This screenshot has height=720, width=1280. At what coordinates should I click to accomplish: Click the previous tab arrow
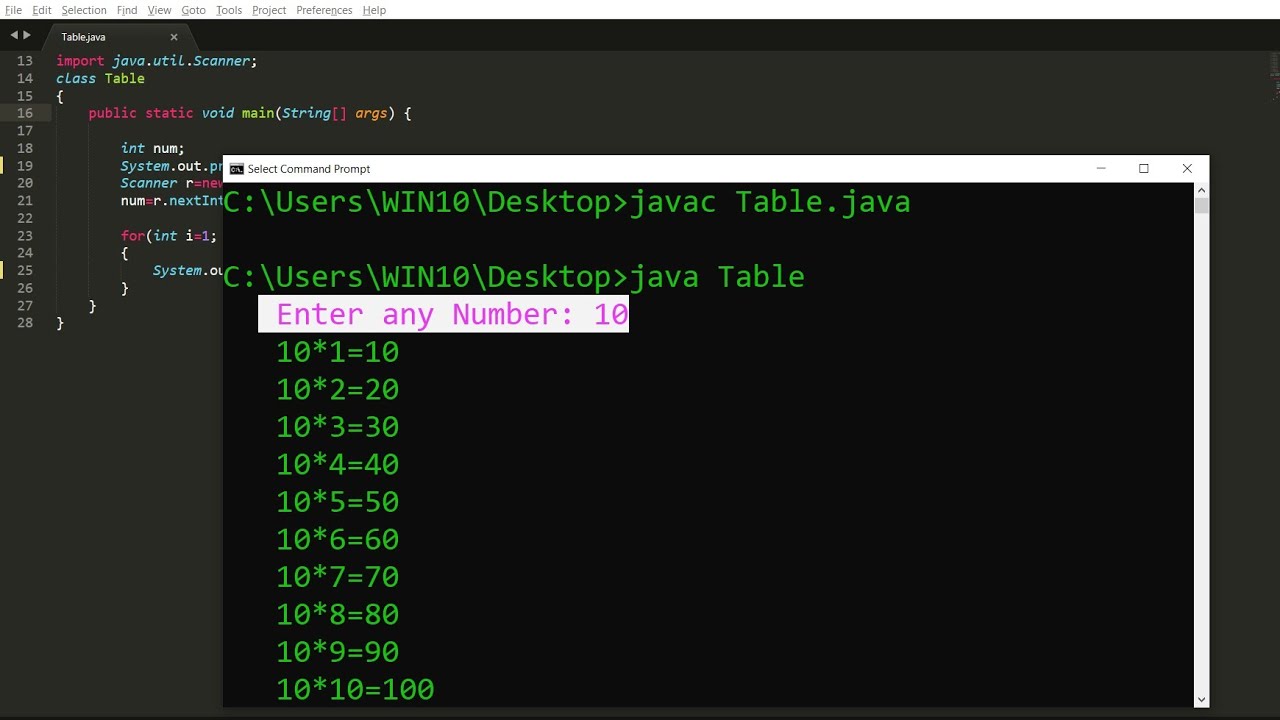click(14, 35)
